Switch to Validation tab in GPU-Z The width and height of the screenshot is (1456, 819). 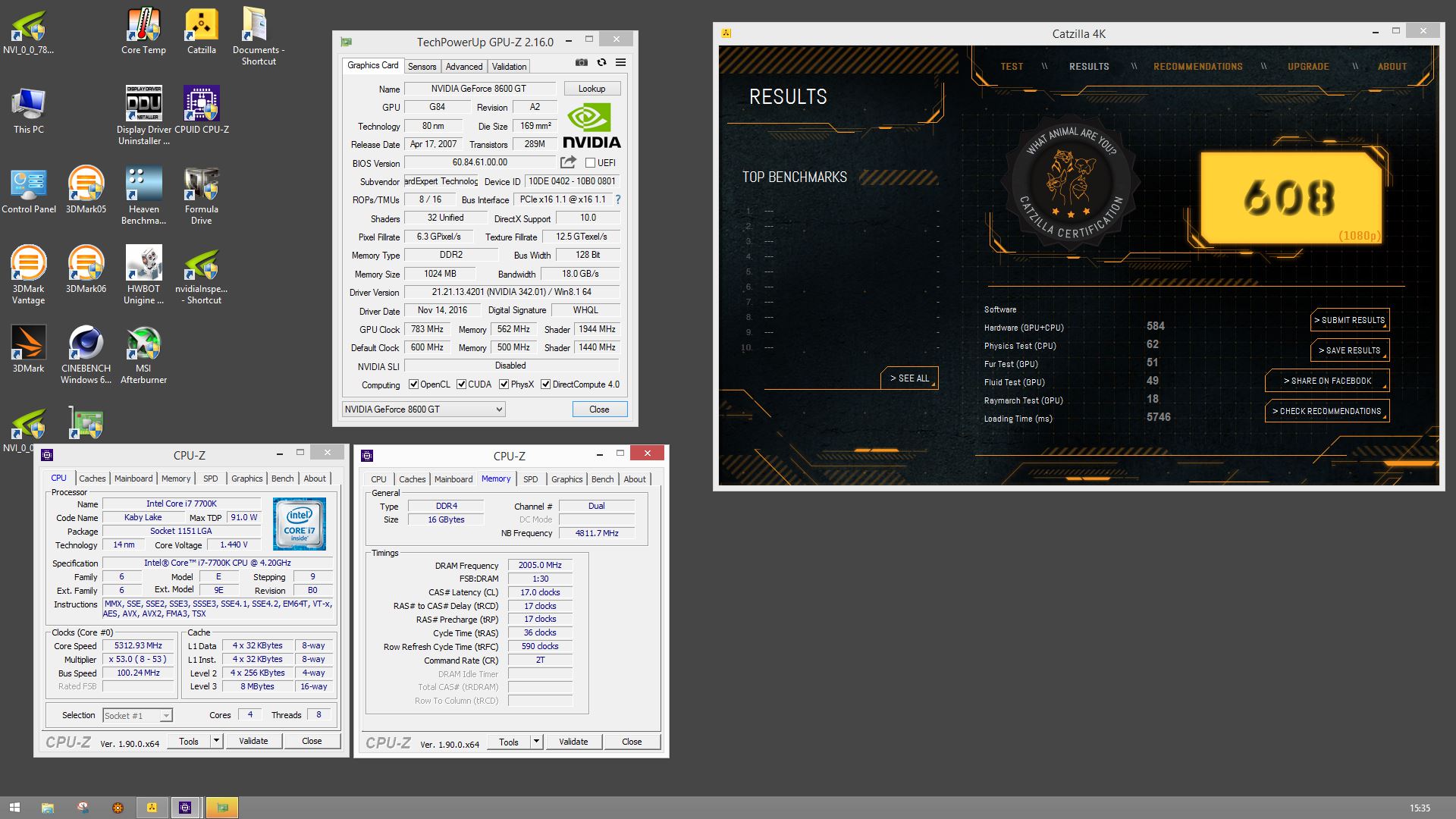pyautogui.click(x=509, y=67)
